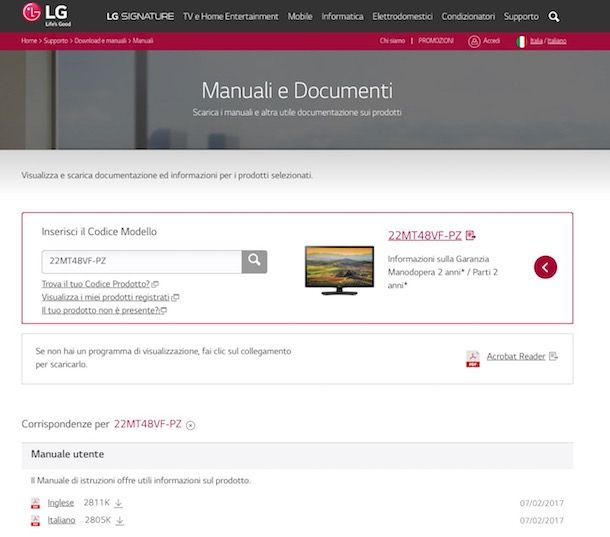
Task: Click the Inserisci il Codice Modello label
Action: (99, 232)
